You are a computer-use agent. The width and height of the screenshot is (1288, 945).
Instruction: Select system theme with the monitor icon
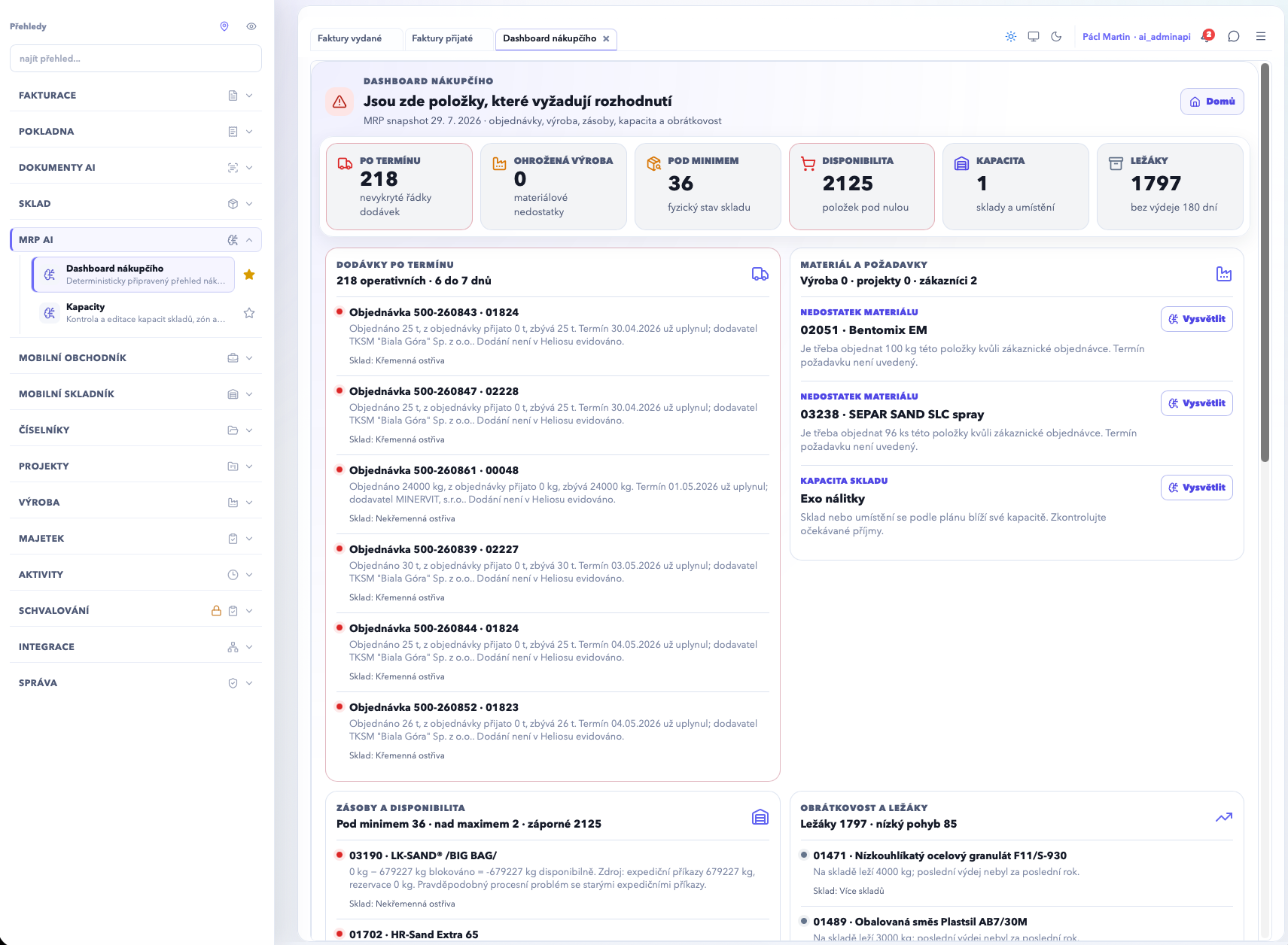tap(1034, 37)
